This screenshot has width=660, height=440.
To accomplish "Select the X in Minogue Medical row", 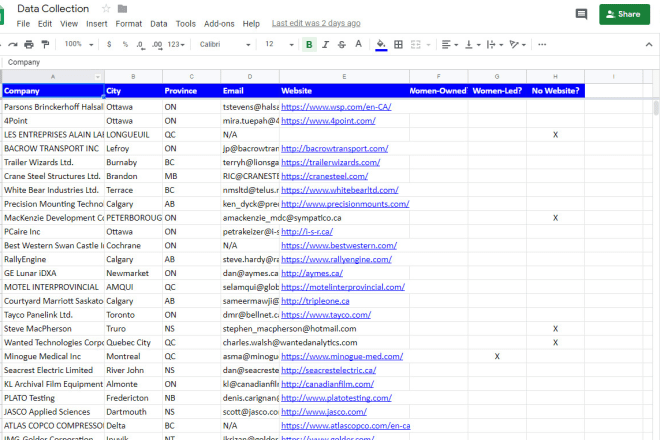I will coord(497,356).
